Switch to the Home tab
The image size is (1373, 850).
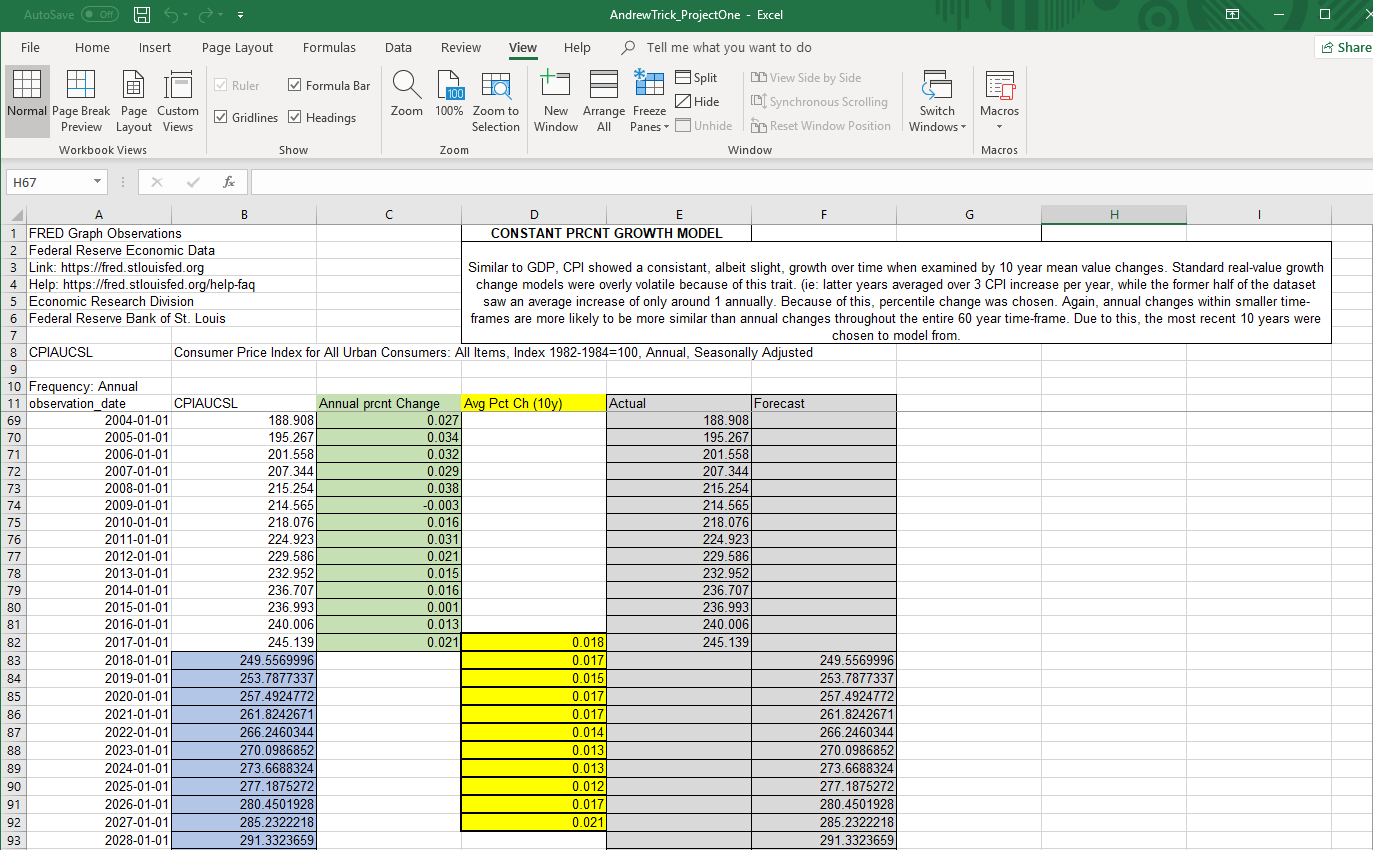92,47
